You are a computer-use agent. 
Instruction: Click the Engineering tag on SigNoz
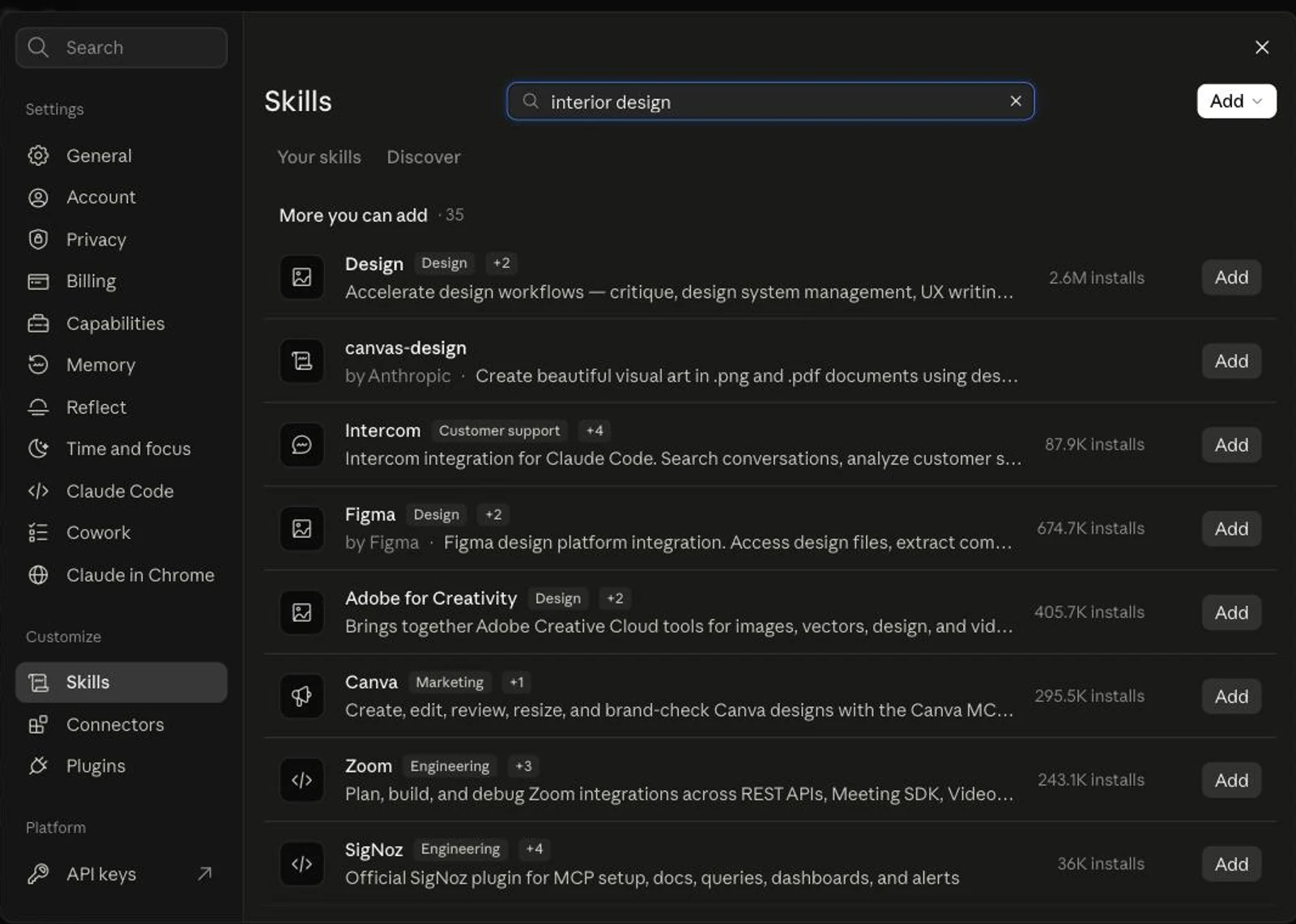click(x=460, y=849)
